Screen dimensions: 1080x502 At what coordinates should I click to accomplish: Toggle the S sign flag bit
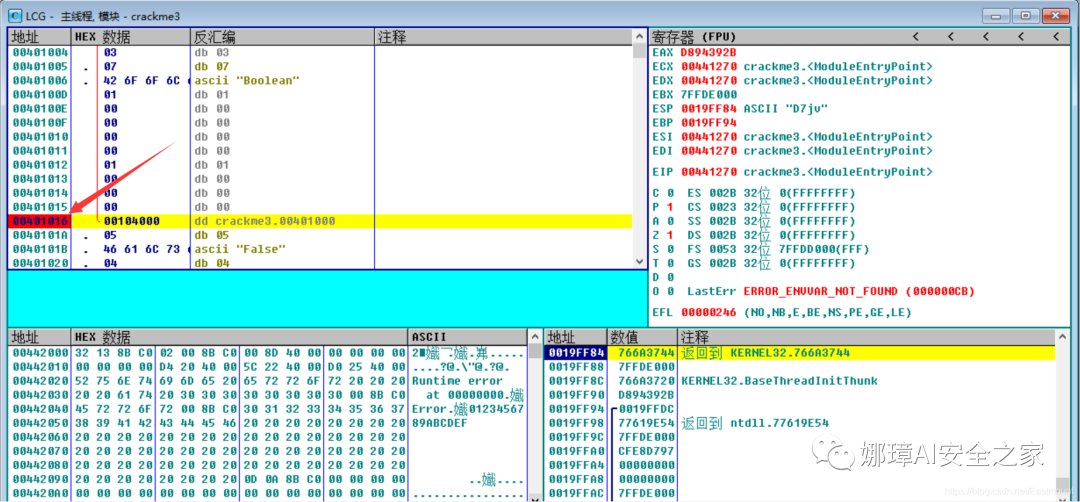(x=669, y=249)
